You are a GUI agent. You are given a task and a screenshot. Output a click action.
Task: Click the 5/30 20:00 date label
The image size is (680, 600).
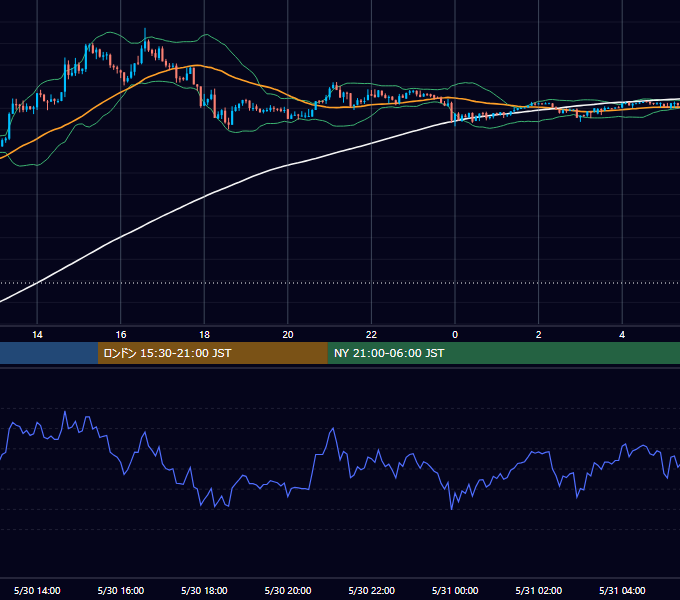(x=288, y=590)
